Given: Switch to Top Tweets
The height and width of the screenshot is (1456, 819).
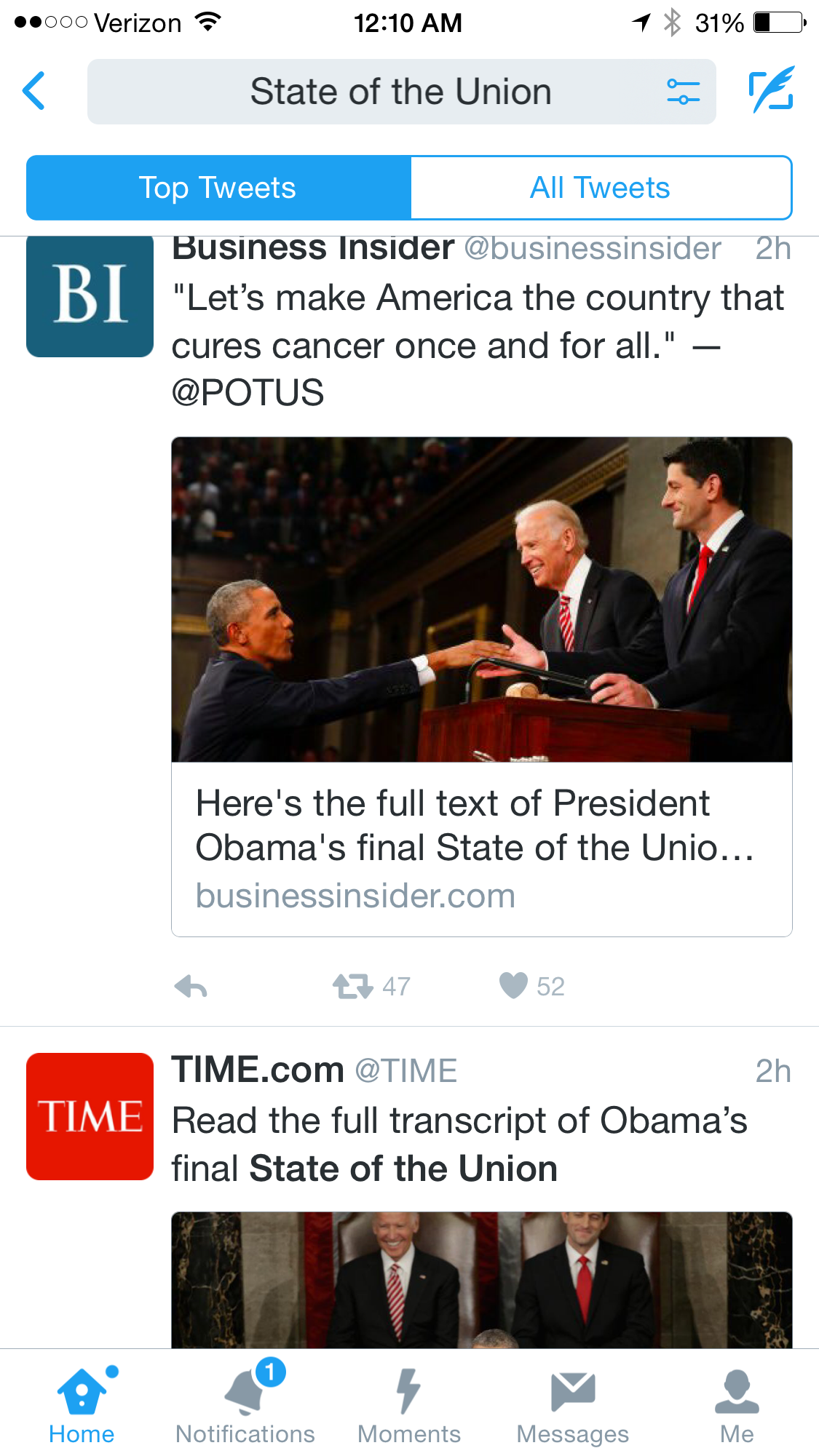Looking at the screenshot, I should point(218,188).
